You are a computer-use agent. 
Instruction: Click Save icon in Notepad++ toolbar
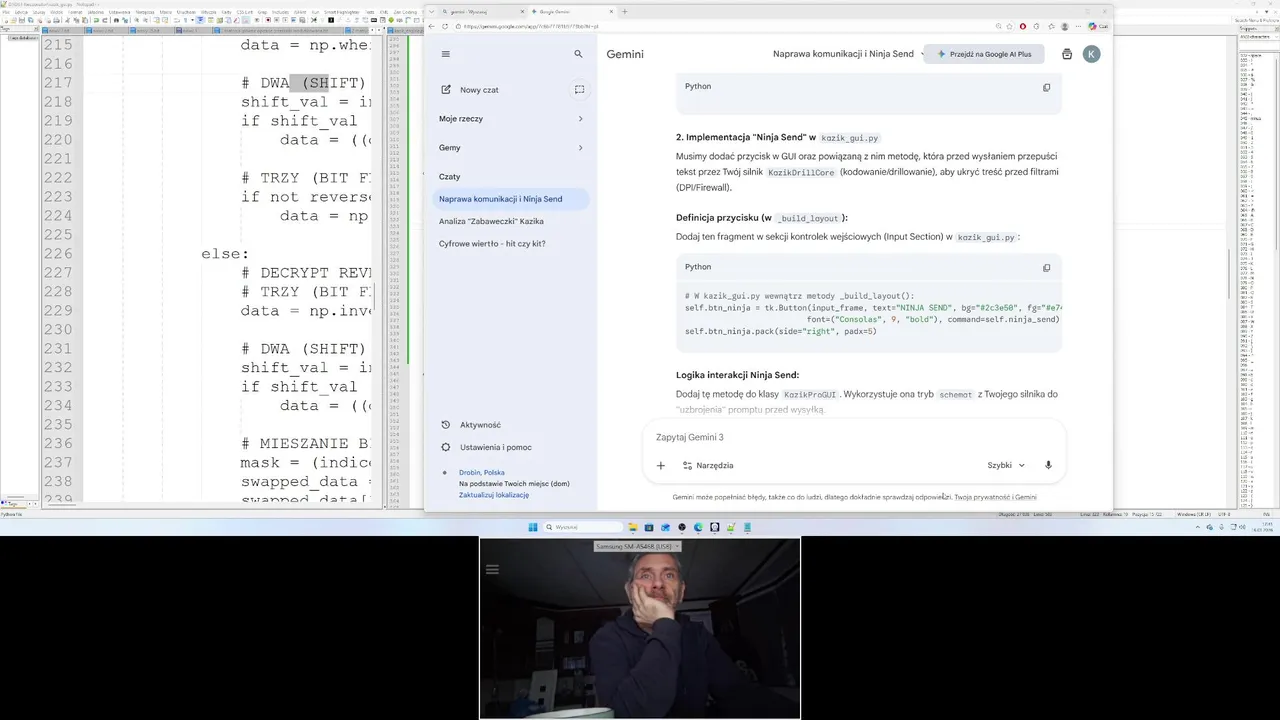pyautogui.click(x=22, y=20)
